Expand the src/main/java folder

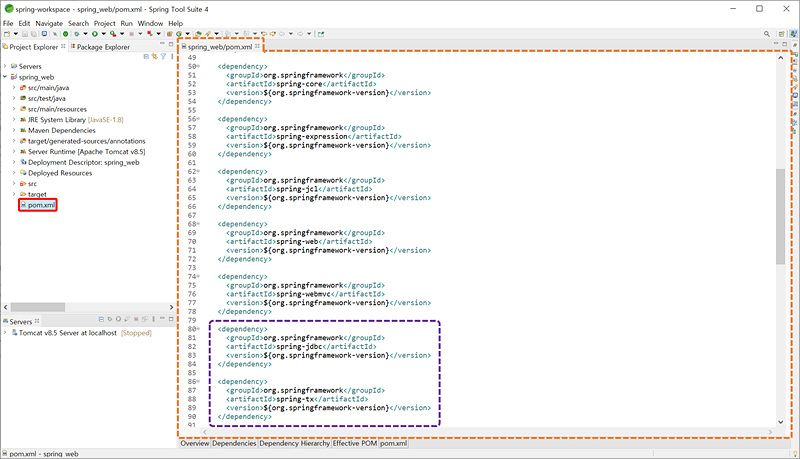(14, 88)
